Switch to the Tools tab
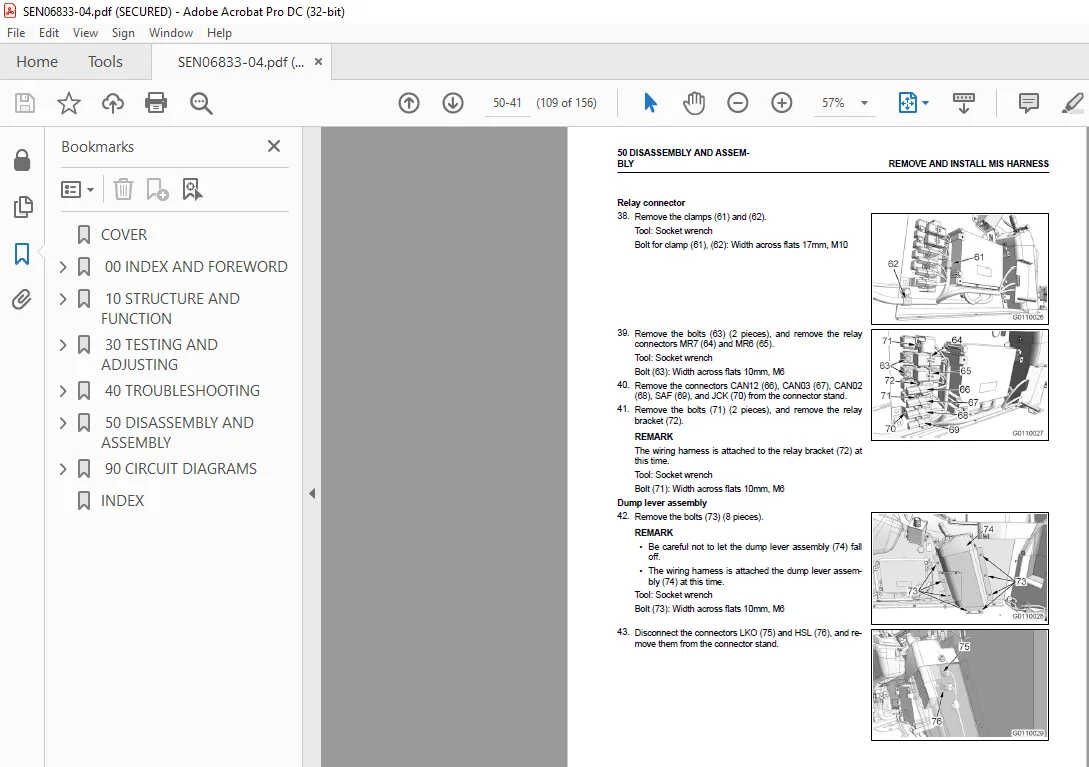The height and width of the screenshot is (767, 1089). (105, 62)
